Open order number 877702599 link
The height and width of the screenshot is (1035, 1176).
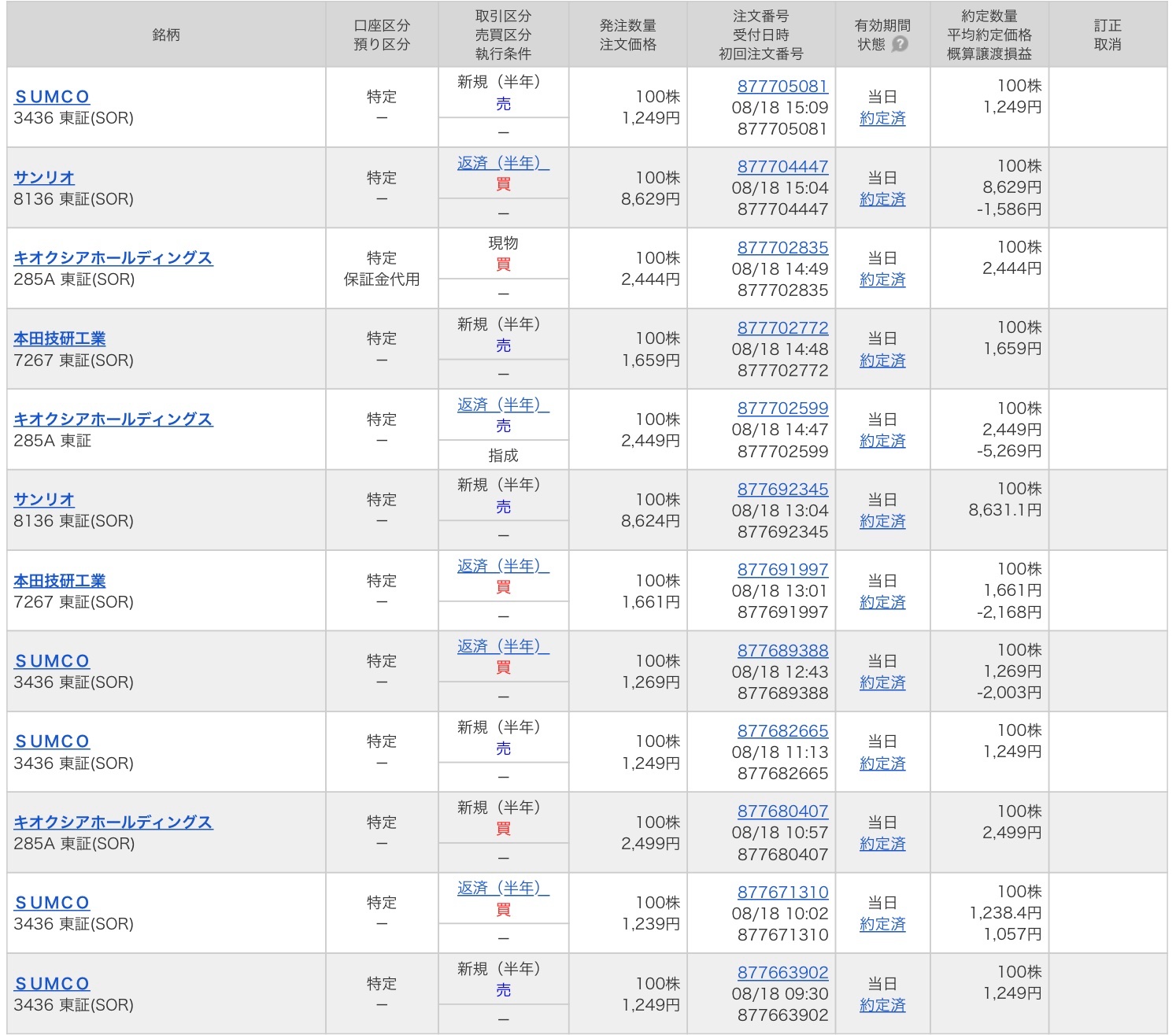click(782, 408)
